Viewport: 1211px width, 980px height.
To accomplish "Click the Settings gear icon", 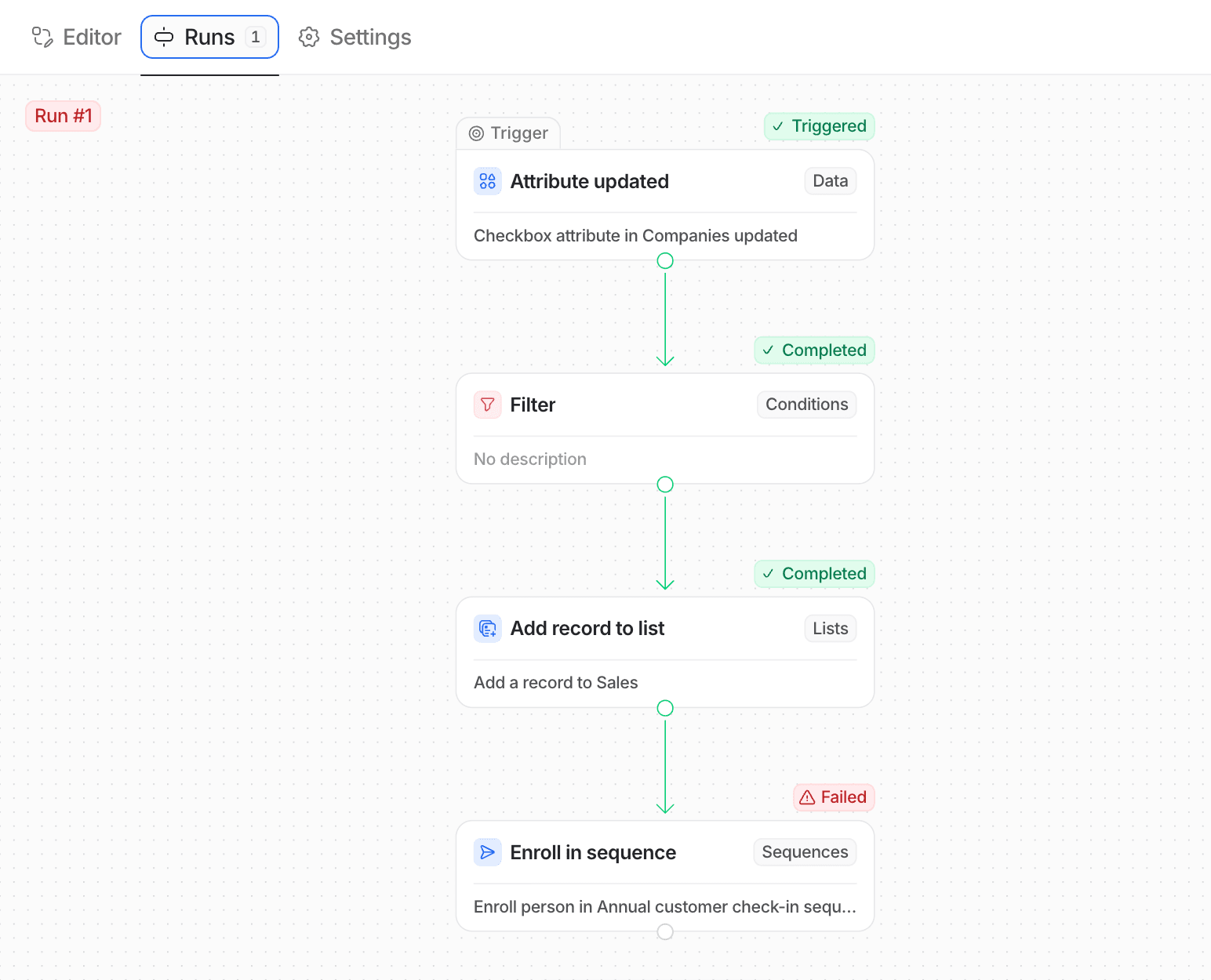I will click(309, 37).
